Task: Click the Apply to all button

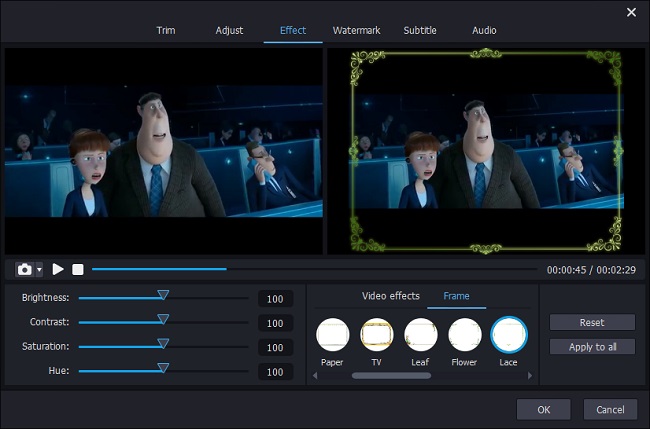Action: (592, 347)
